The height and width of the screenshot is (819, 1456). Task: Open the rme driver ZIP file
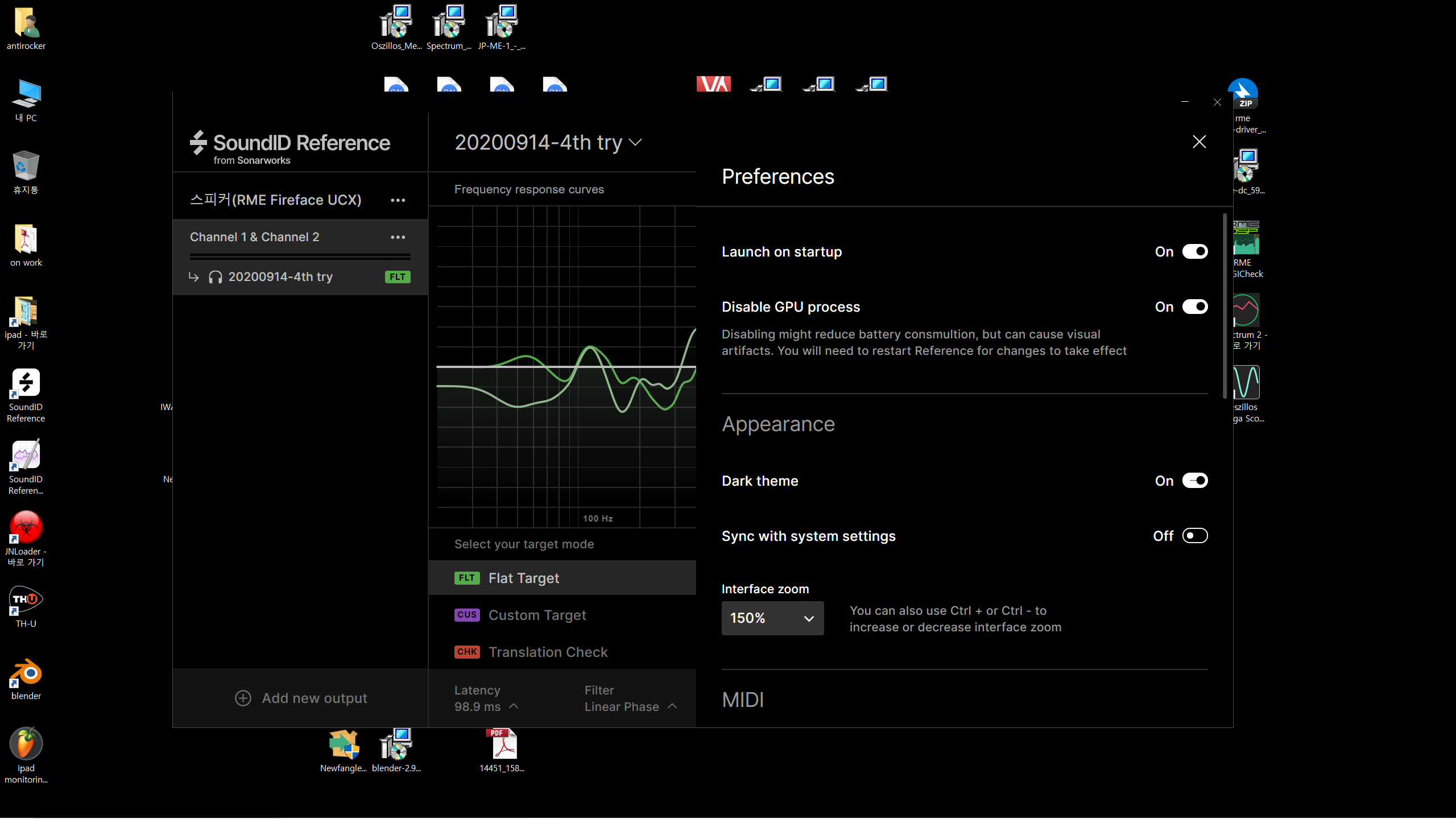[1247, 106]
